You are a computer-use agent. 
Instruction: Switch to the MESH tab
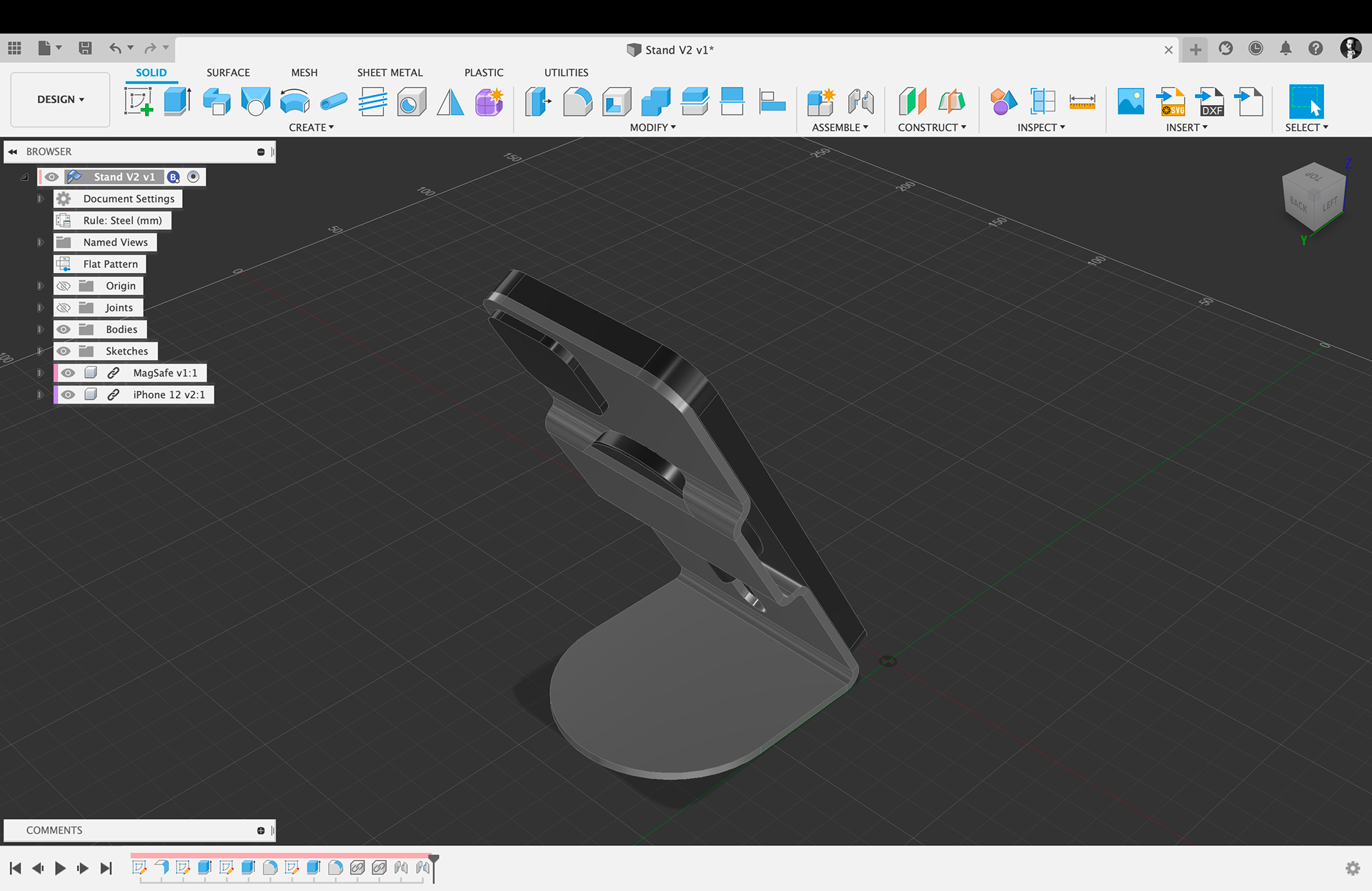(x=304, y=72)
